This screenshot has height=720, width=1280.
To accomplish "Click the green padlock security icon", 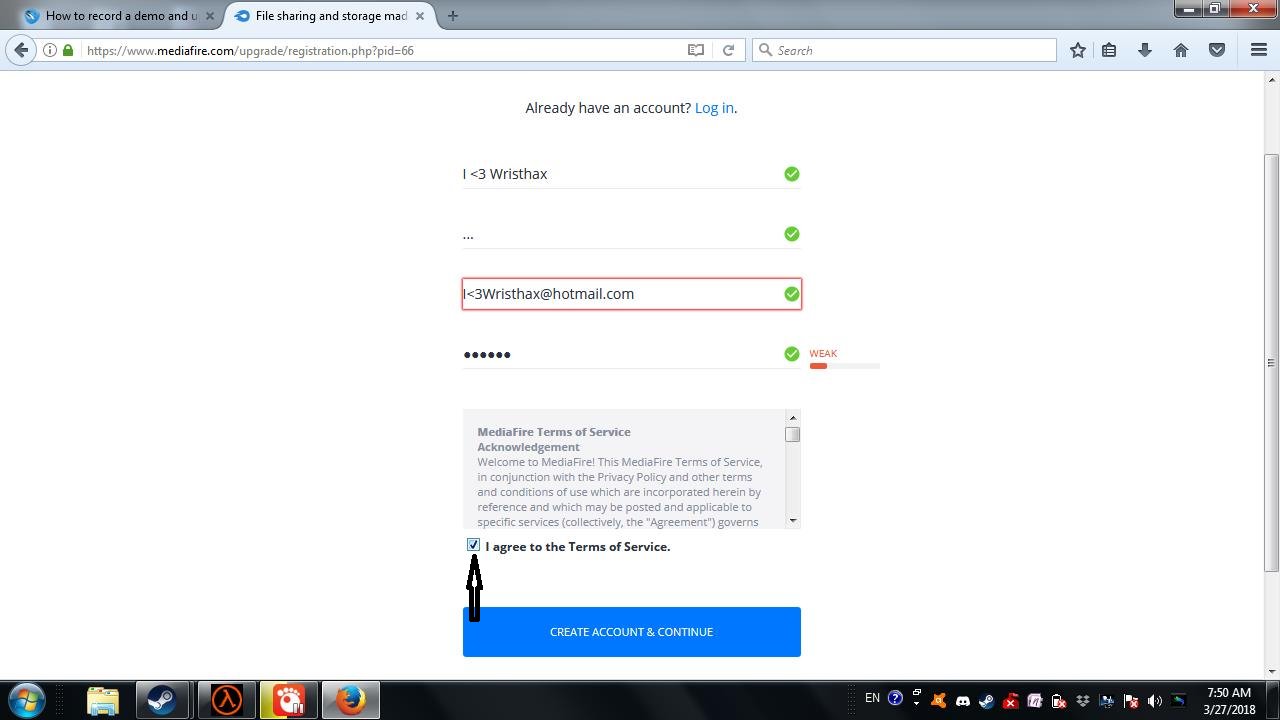I will click(x=68, y=50).
